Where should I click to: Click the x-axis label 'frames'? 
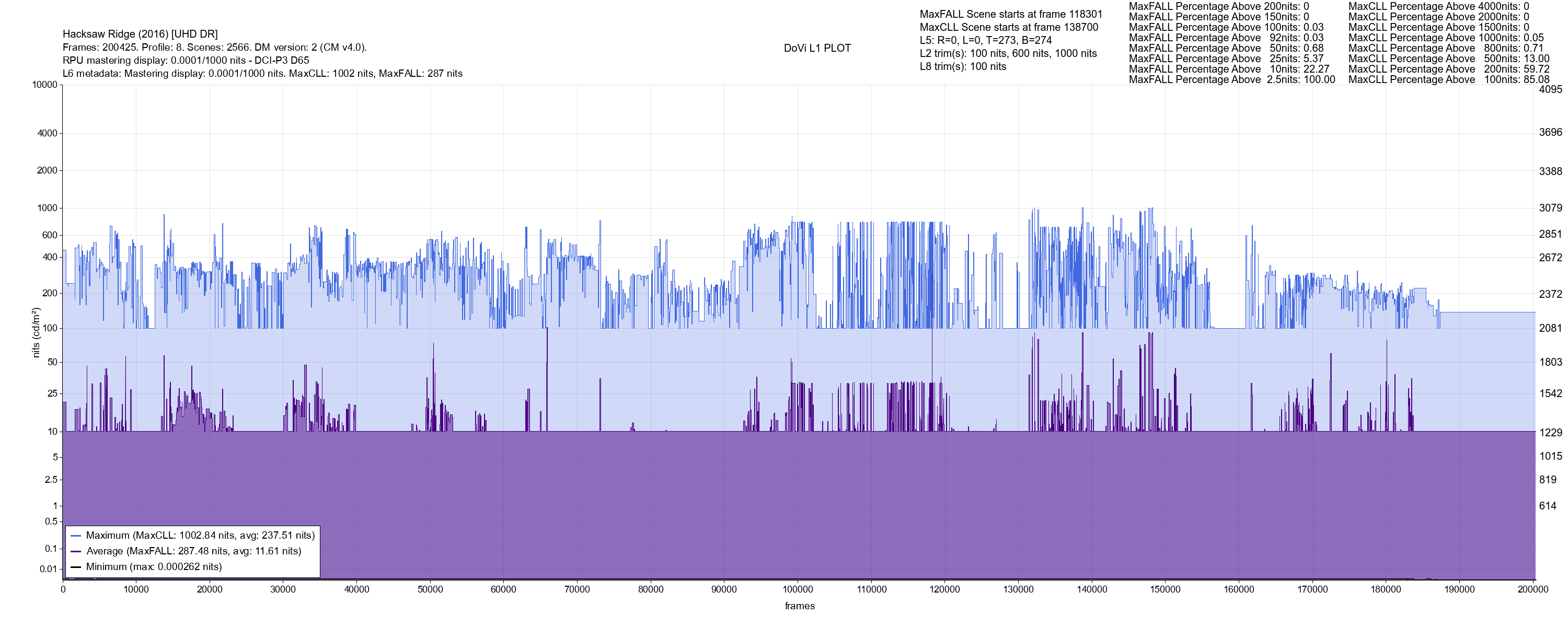pos(799,606)
